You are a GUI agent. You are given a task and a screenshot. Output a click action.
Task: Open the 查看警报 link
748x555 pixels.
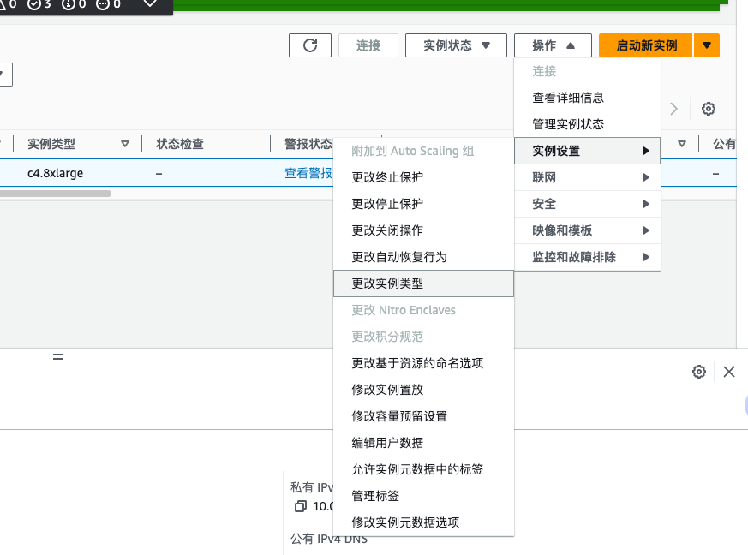(308, 173)
